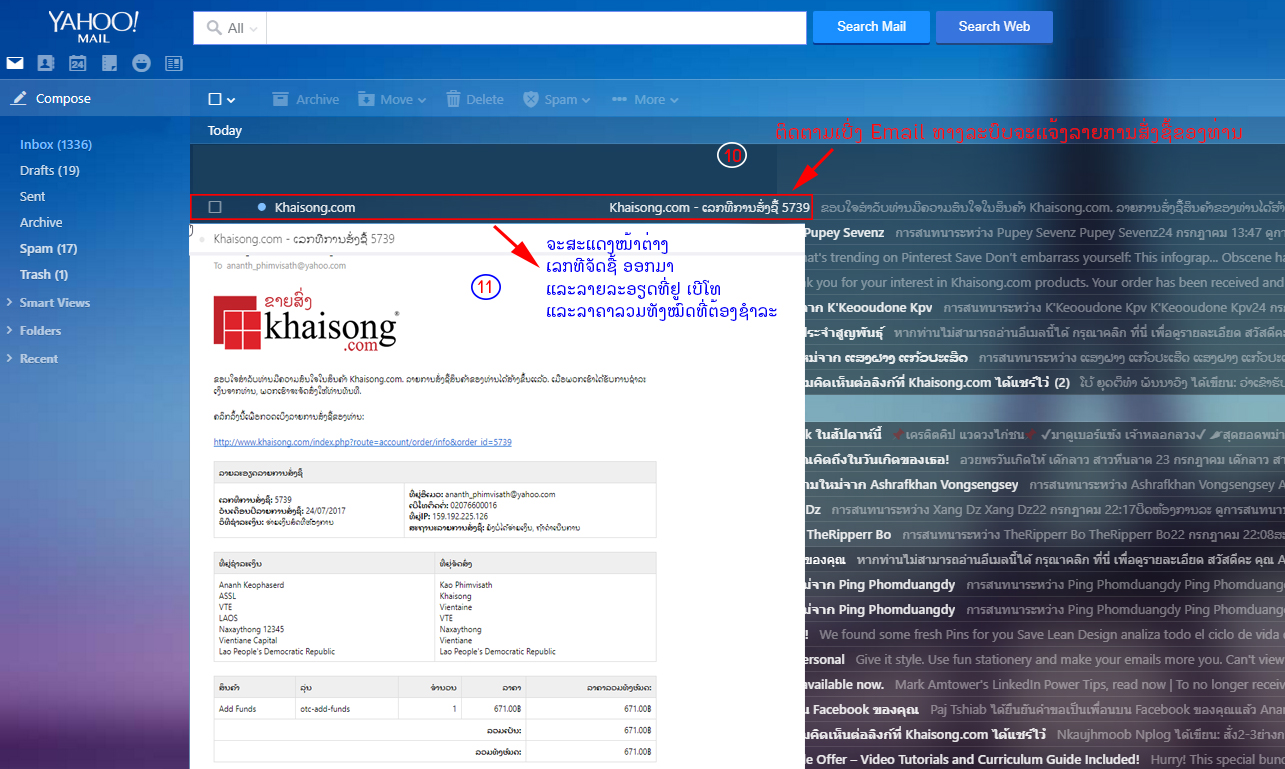
Task: Open the 'Video Tutorials and Curriculum Guide' email
Action: pos(1045,759)
